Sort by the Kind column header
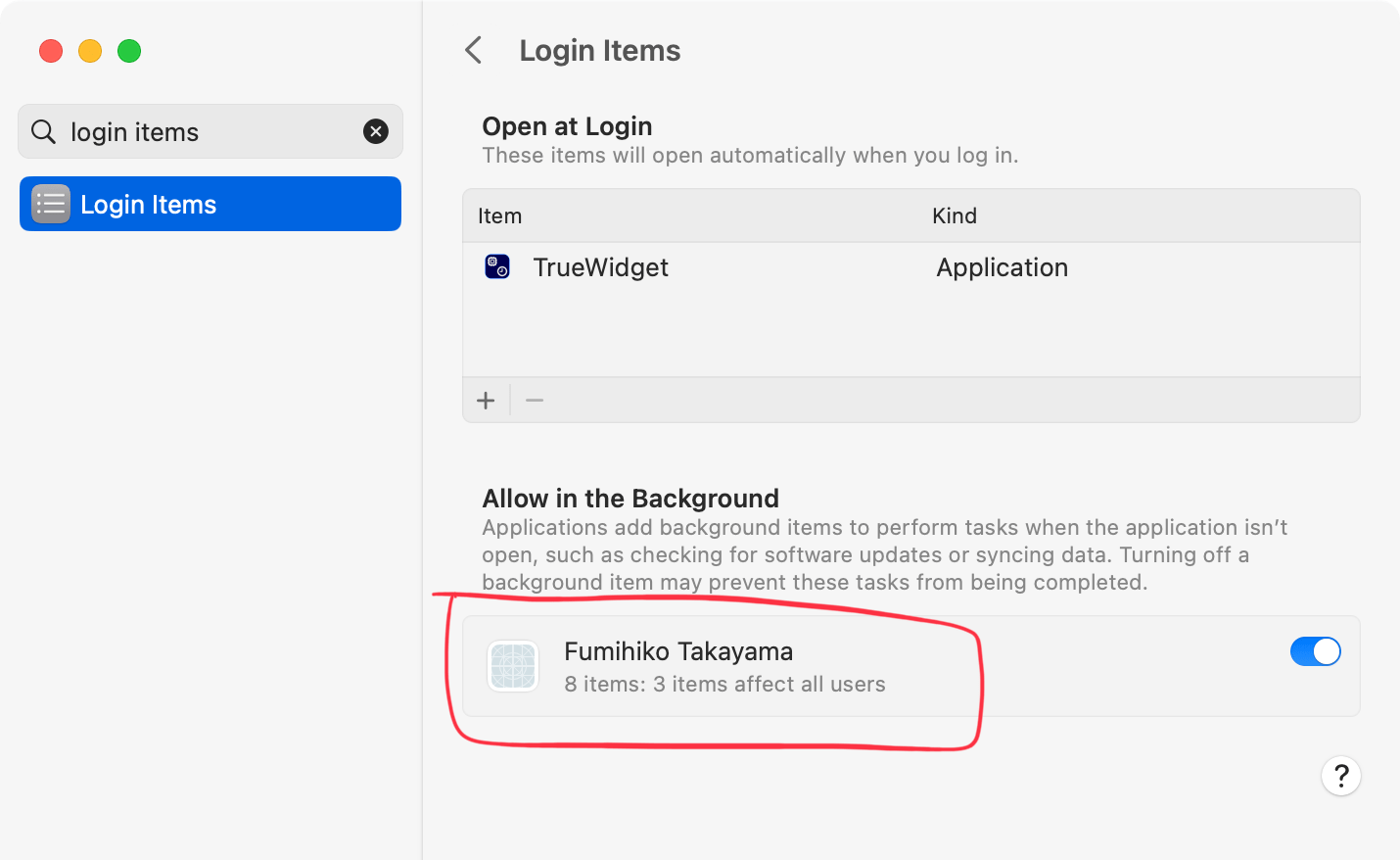This screenshot has height=860, width=1400. [x=955, y=215]
